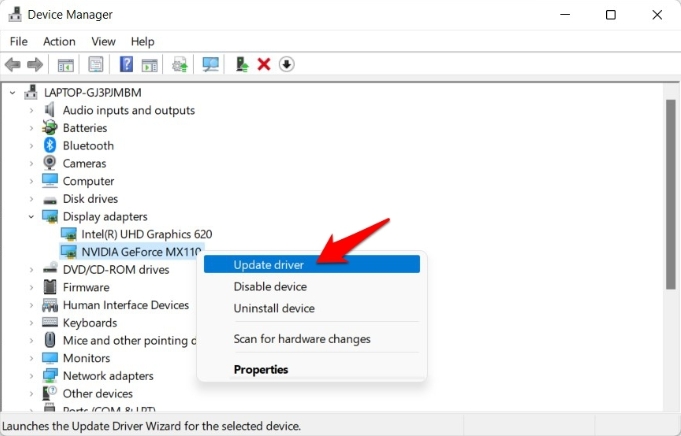Click the Properties sheet toolbar icon
Screen dimensions: 681x436
[x=96, y=65]
